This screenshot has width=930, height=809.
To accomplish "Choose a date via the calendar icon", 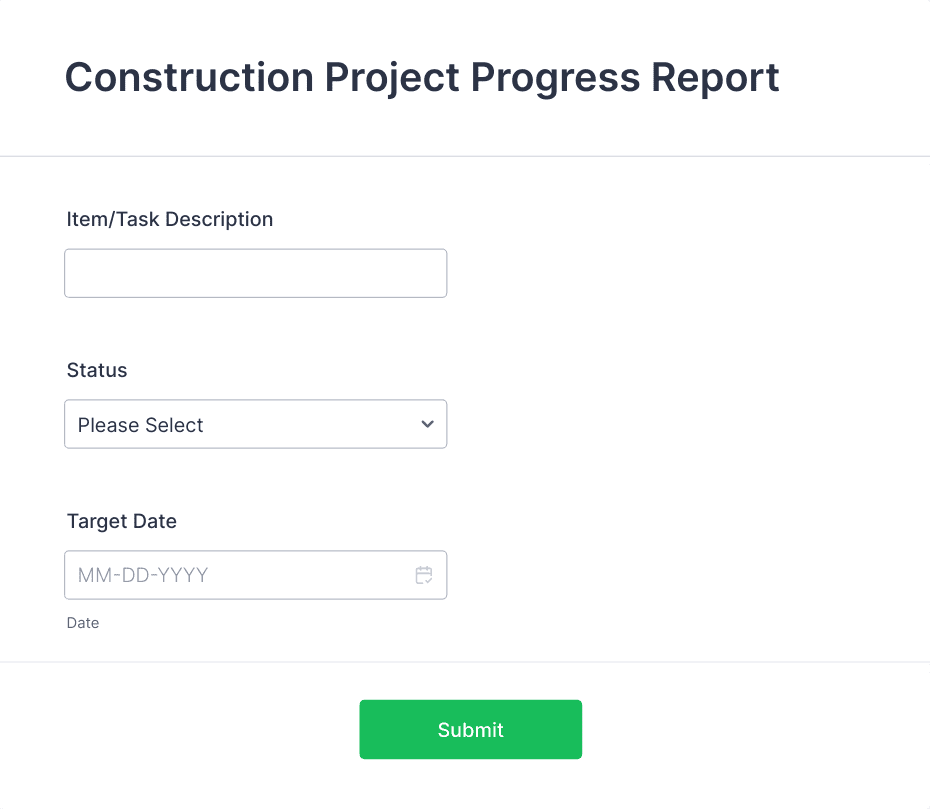I will [x=423, y=575].
